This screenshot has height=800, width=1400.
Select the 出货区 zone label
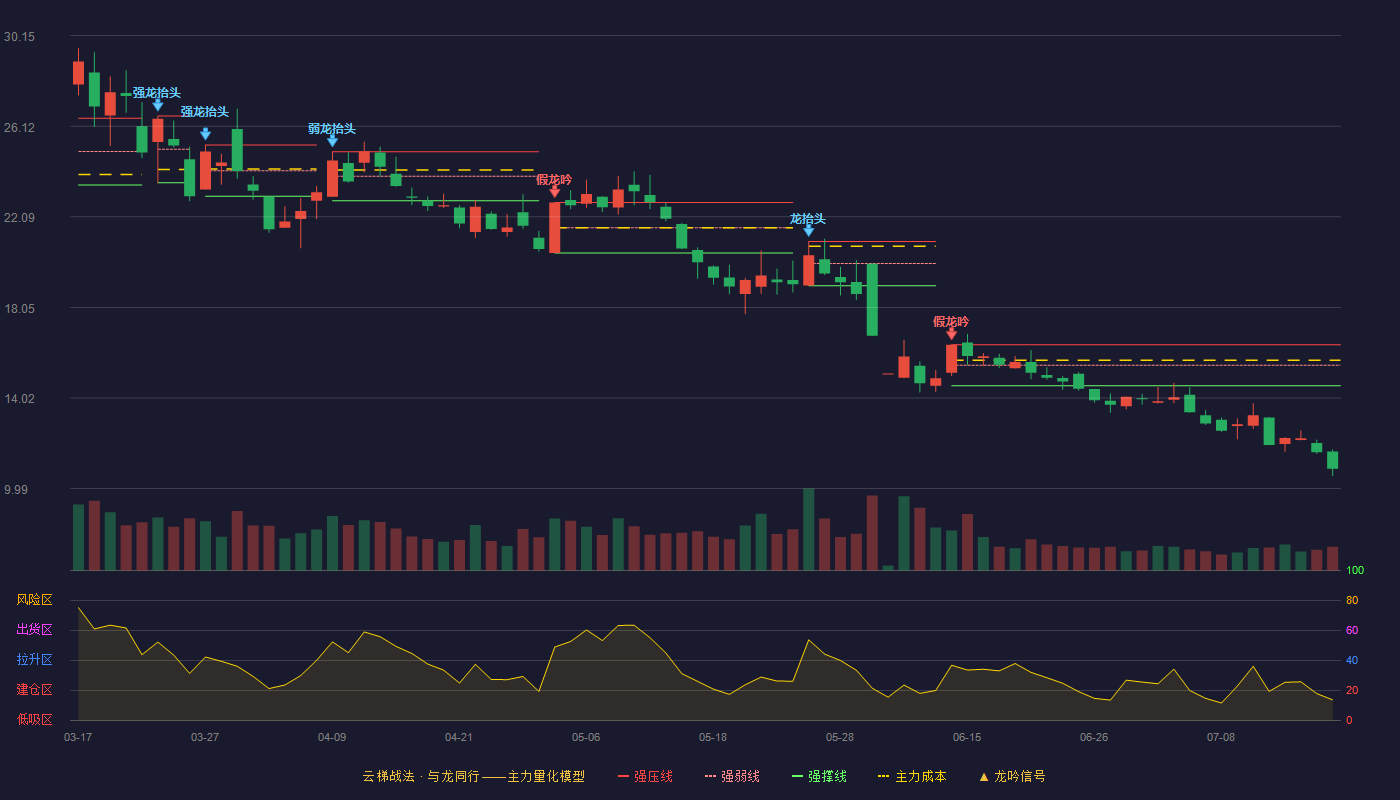pyautogui.click(x=34, y=630)
